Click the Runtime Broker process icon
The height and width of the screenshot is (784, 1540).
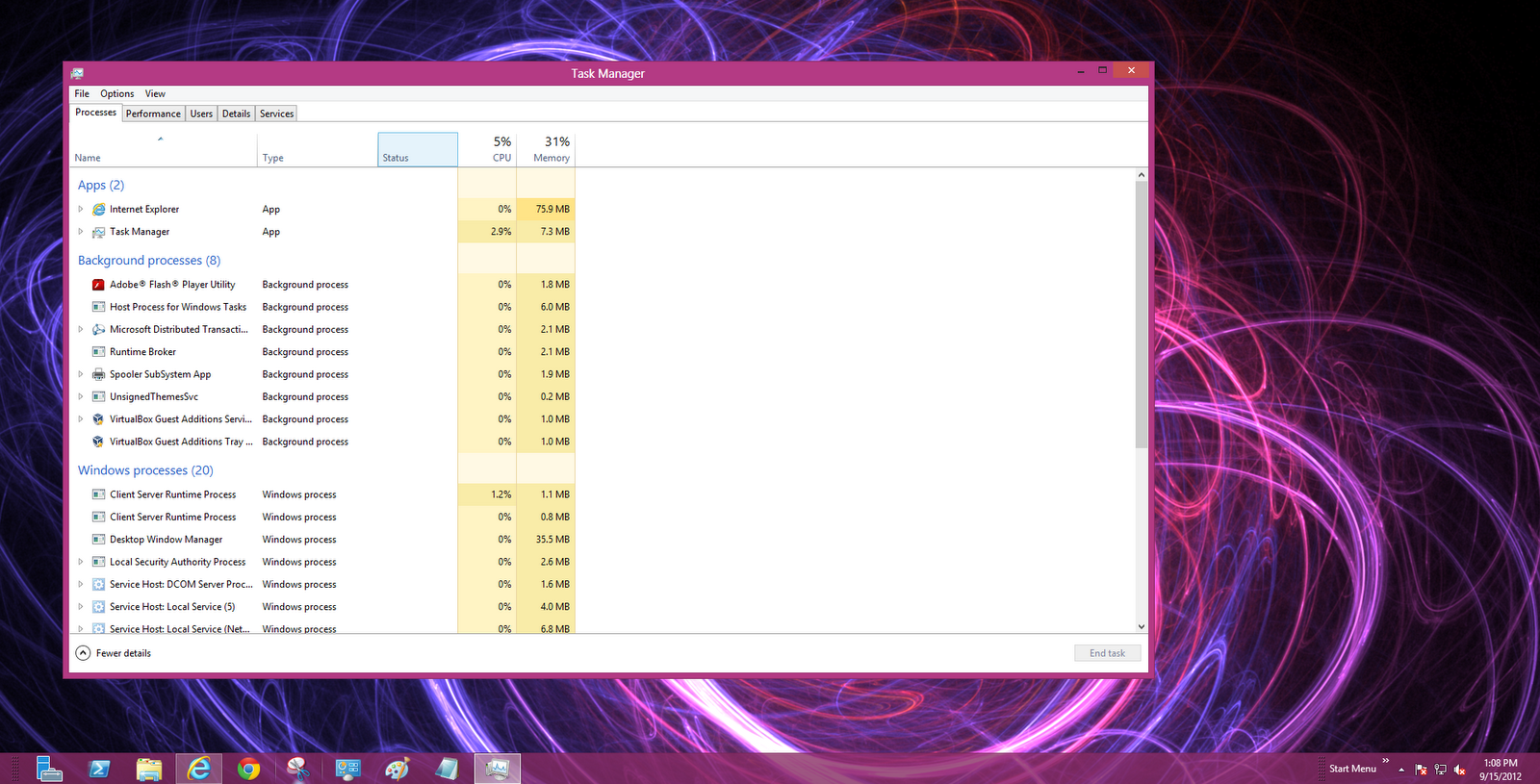(98, 352)
